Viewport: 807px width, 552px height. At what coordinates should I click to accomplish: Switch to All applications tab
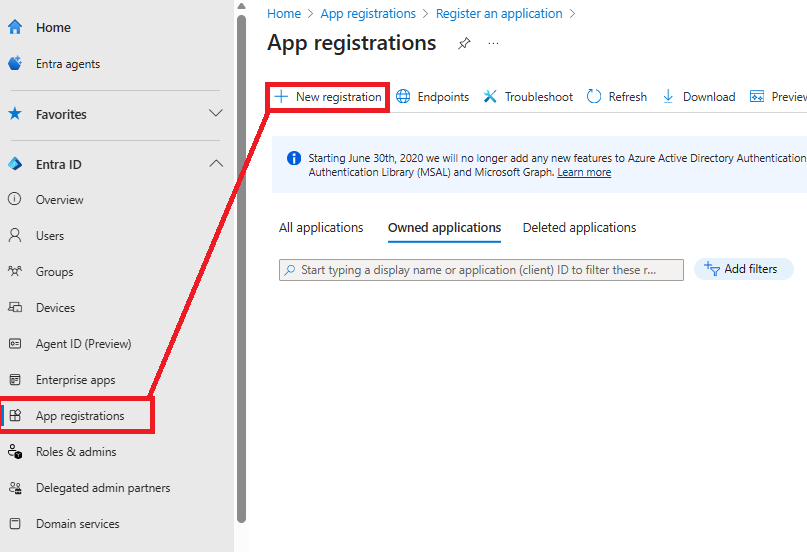point(321,228)
